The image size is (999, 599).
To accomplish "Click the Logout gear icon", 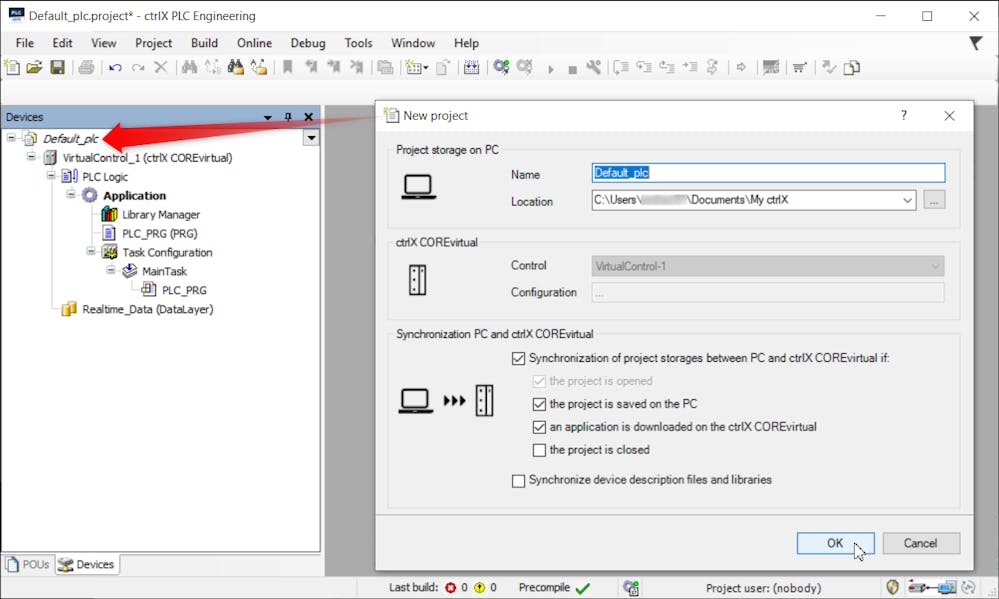I will point(524,67).
